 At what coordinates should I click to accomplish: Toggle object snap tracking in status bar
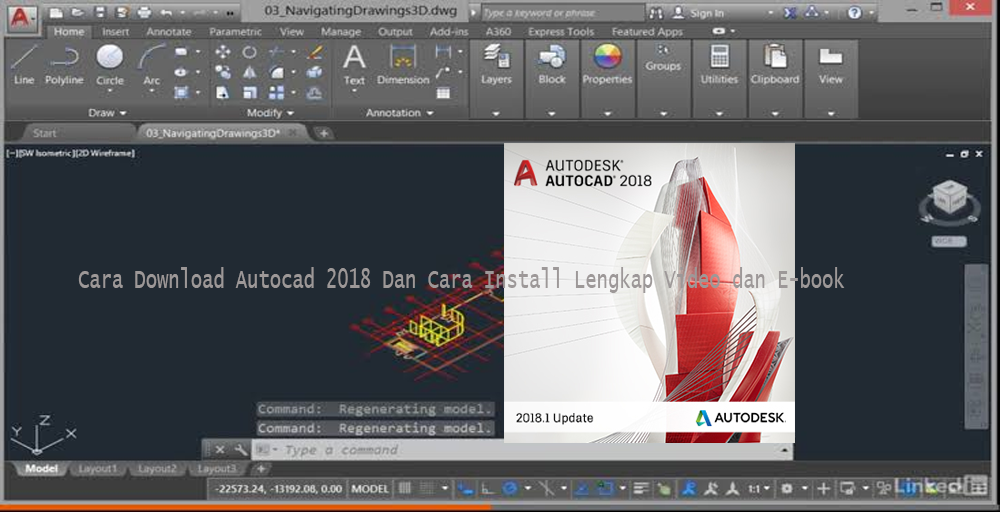pos(582,489)
